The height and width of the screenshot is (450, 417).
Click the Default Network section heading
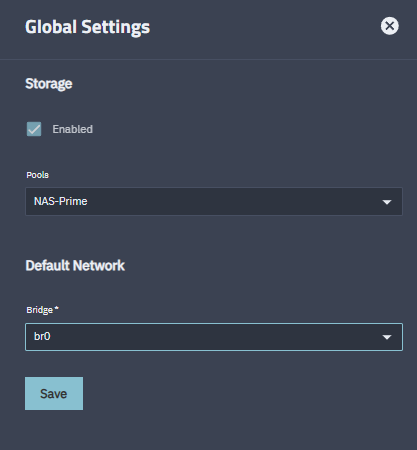point(75,266)
